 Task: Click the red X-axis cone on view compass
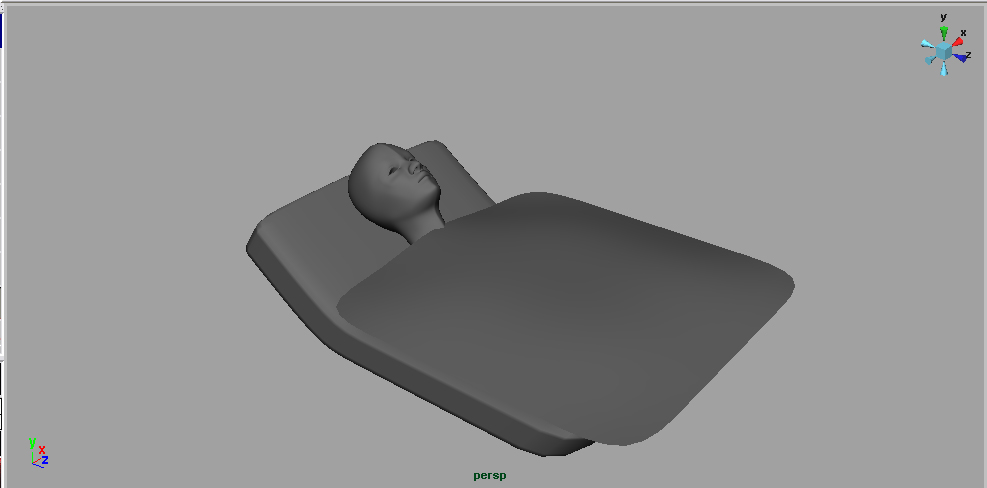pyautogui.click(x=957, y=42)
